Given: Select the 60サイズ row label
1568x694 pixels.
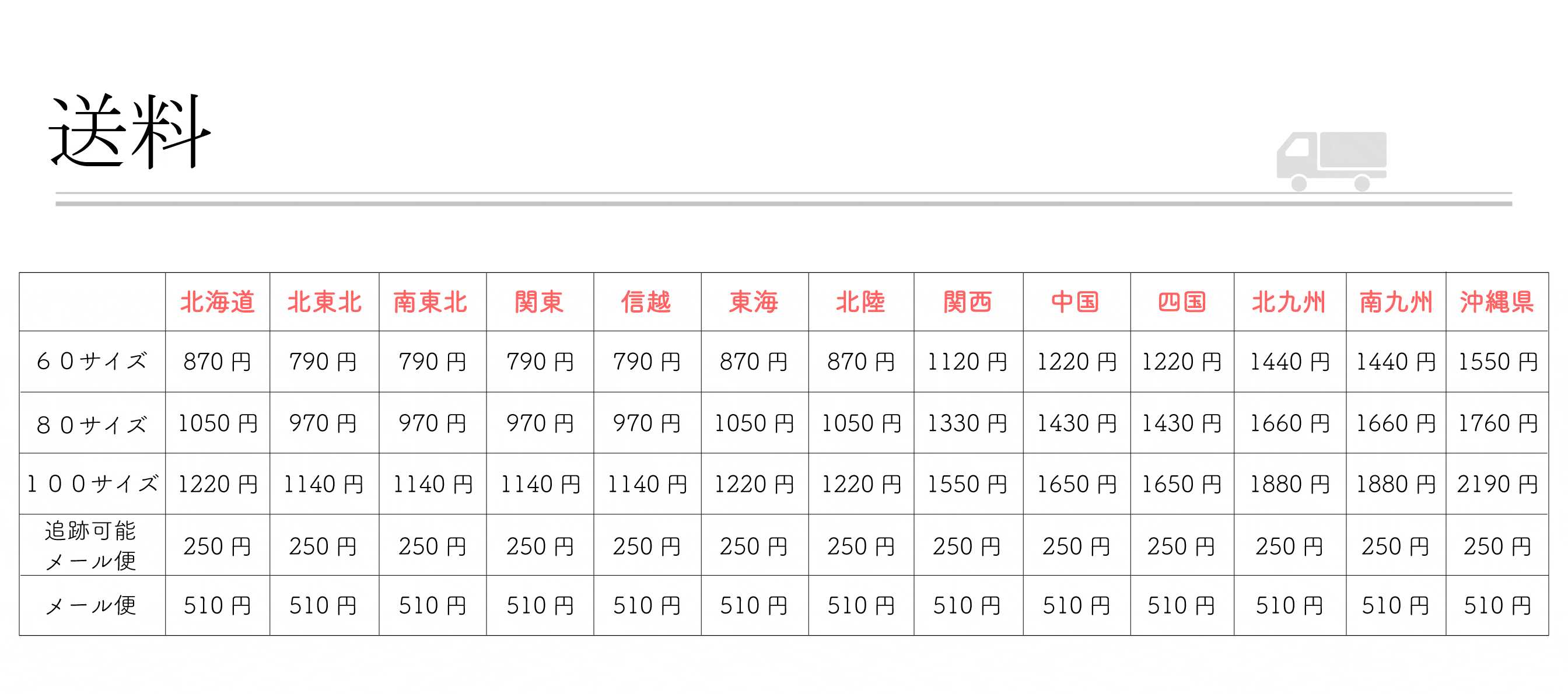Looking at the screenshot, I should click(92, 362).
